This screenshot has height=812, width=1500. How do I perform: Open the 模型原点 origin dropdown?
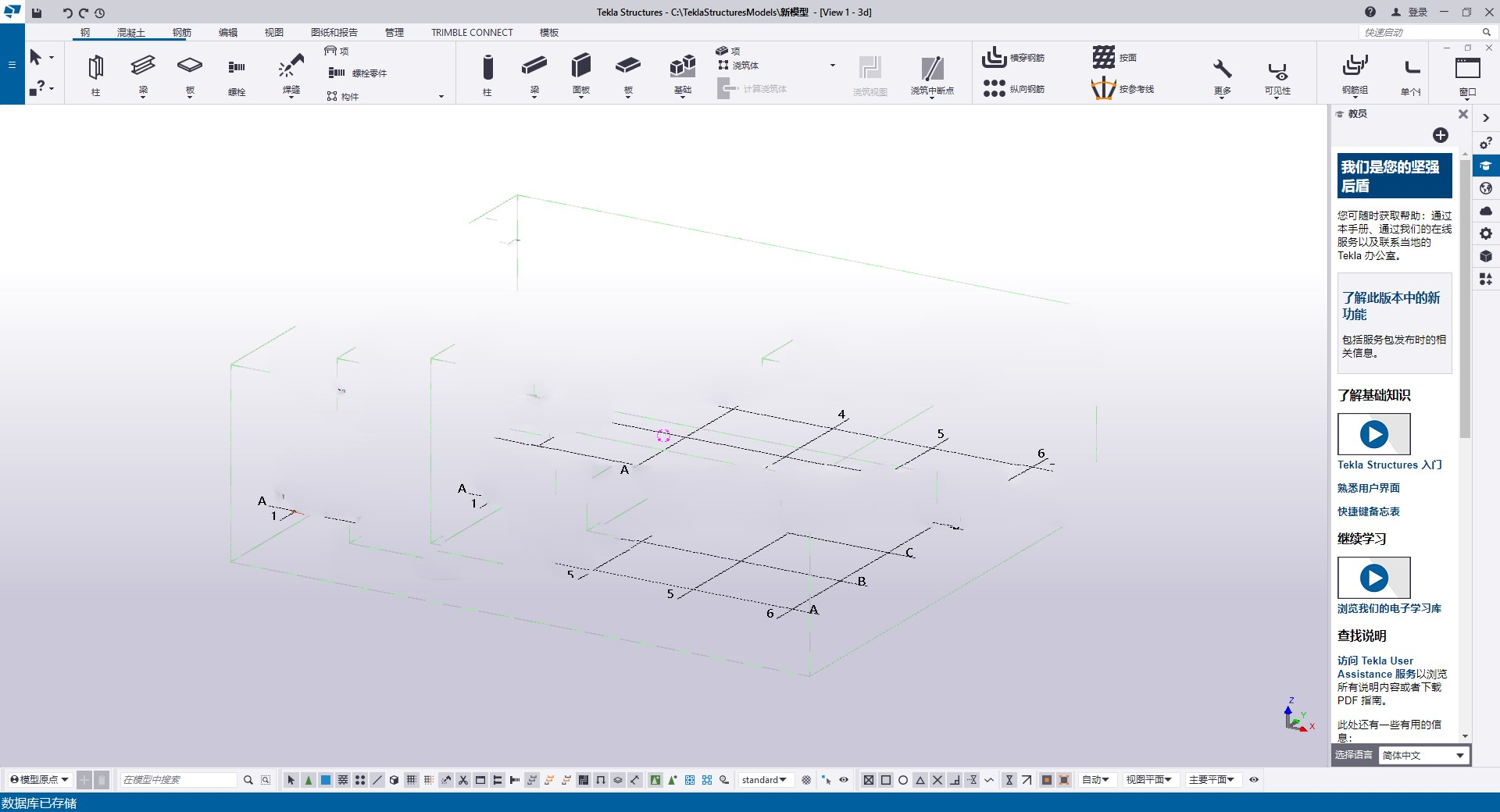(39, 780)
